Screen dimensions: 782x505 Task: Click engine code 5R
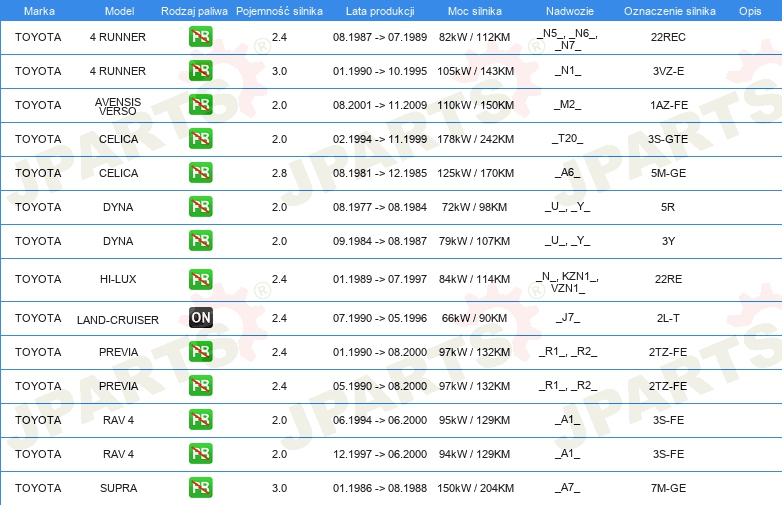[x=668, y=207]
